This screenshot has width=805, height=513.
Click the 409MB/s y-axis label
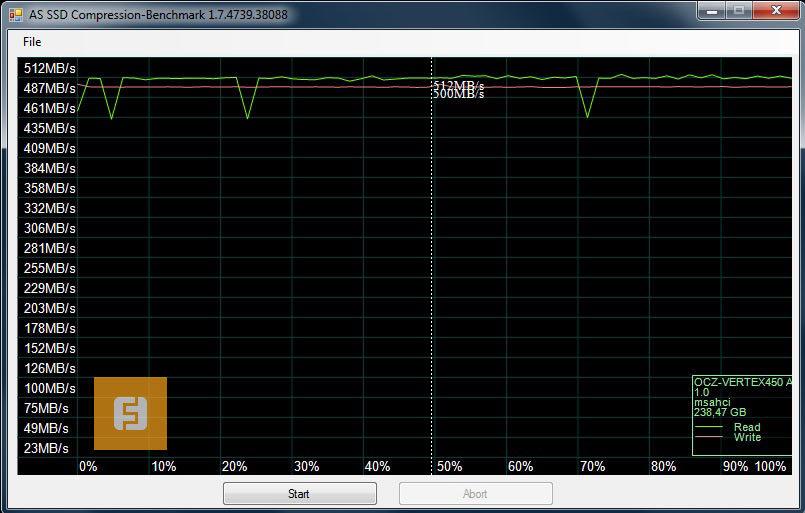coord(50,148)
